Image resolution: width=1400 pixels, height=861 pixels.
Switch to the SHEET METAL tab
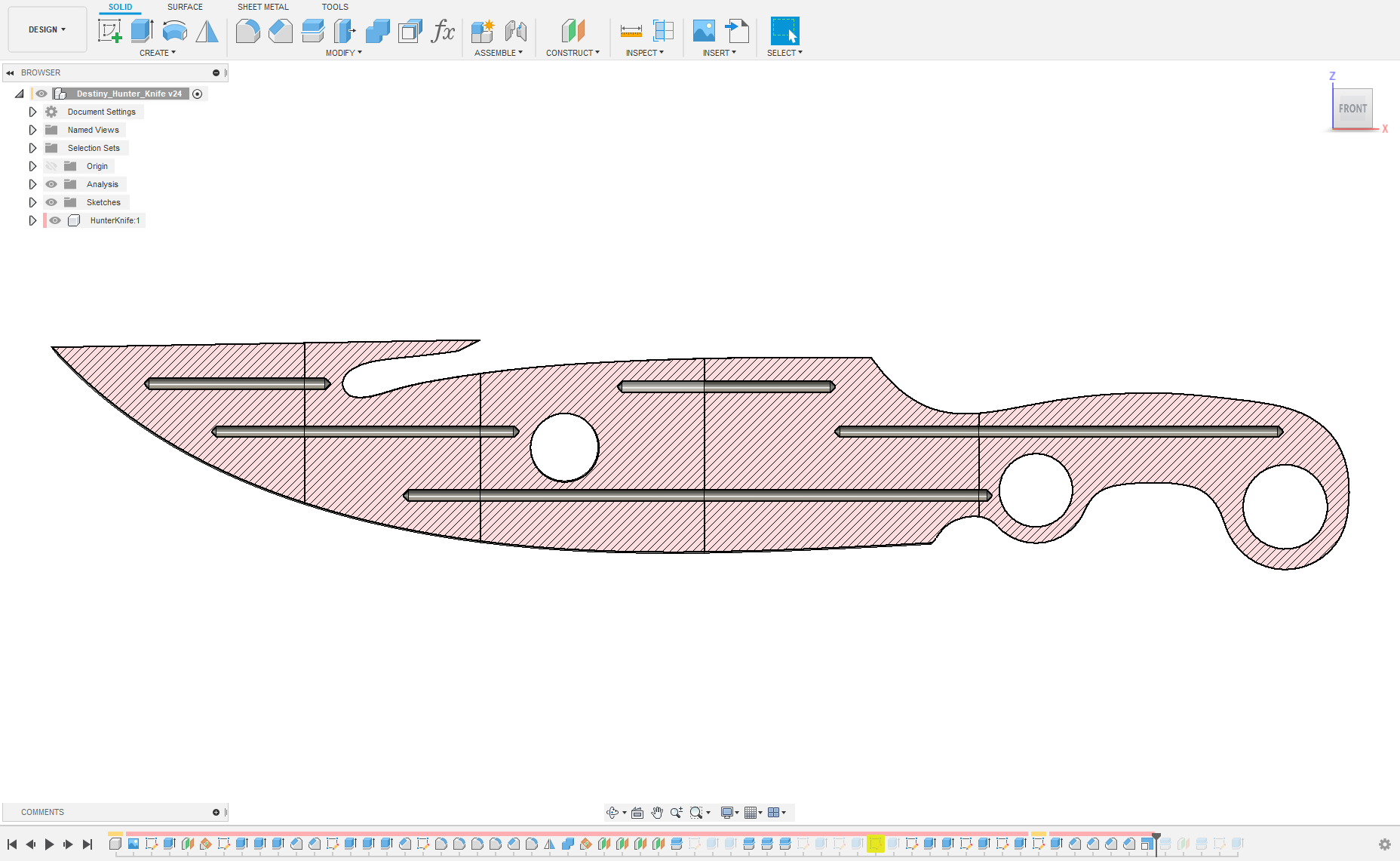pyautogui.click(x=262, y=7)
